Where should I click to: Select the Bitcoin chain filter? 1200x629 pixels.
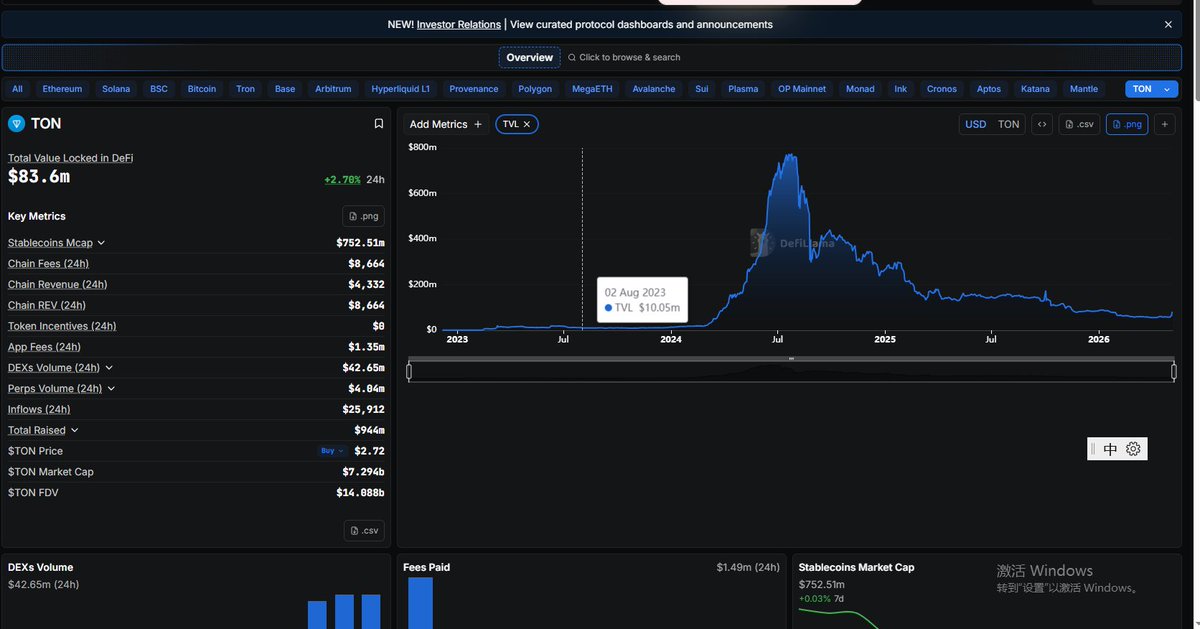[x=202, y=89]
